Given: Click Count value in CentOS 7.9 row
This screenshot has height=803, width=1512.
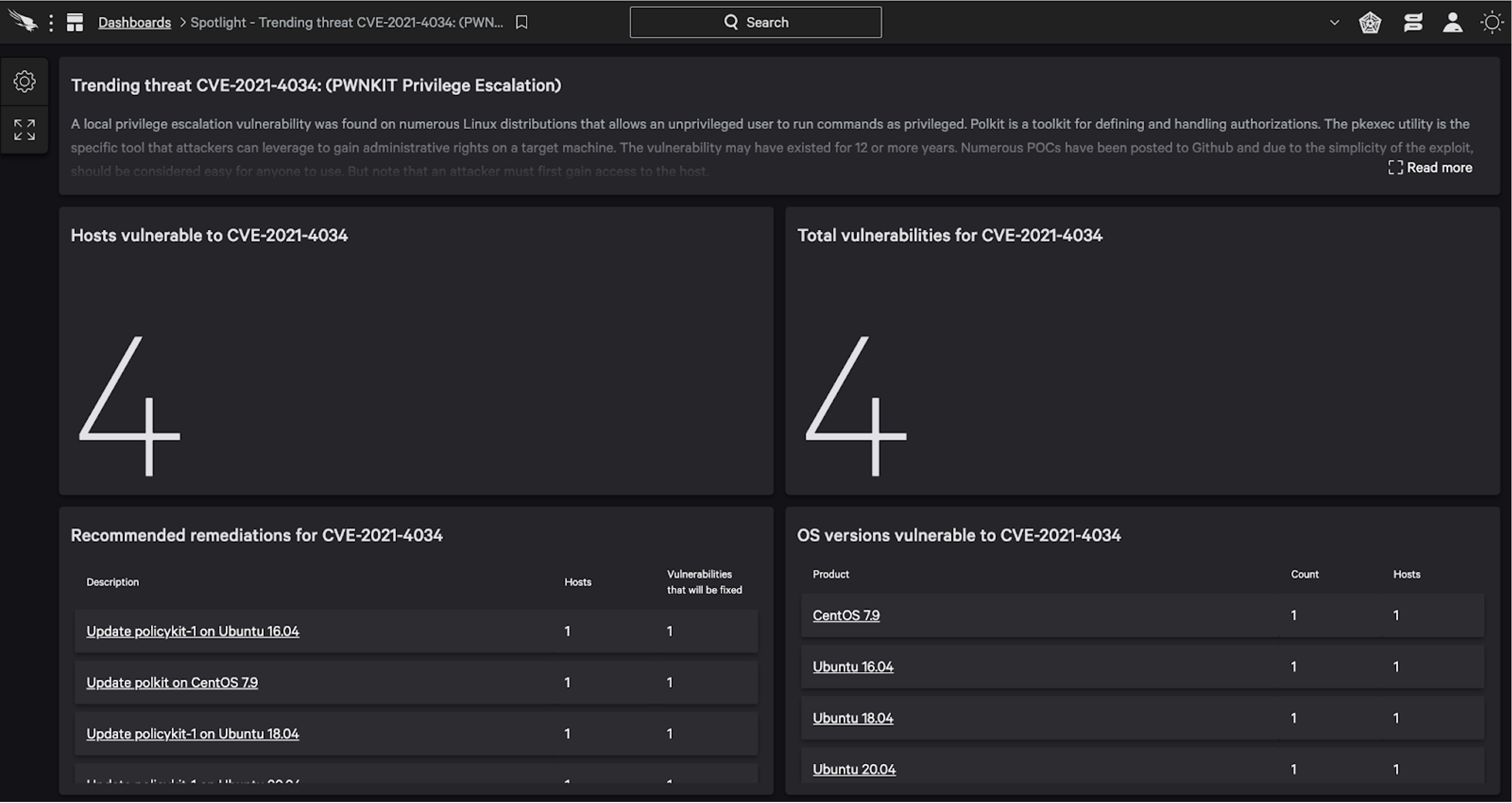Looking at the screenshot, I should point(1293,615).
